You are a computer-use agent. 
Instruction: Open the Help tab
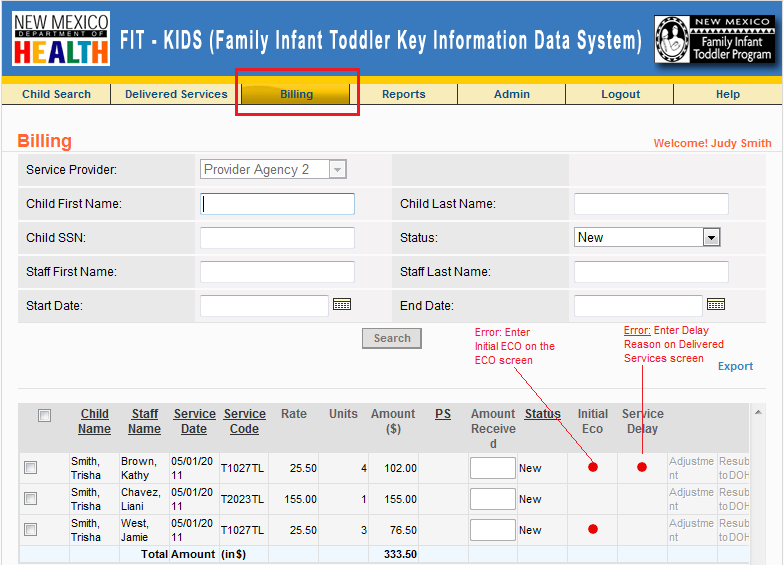tap(728, 94)
